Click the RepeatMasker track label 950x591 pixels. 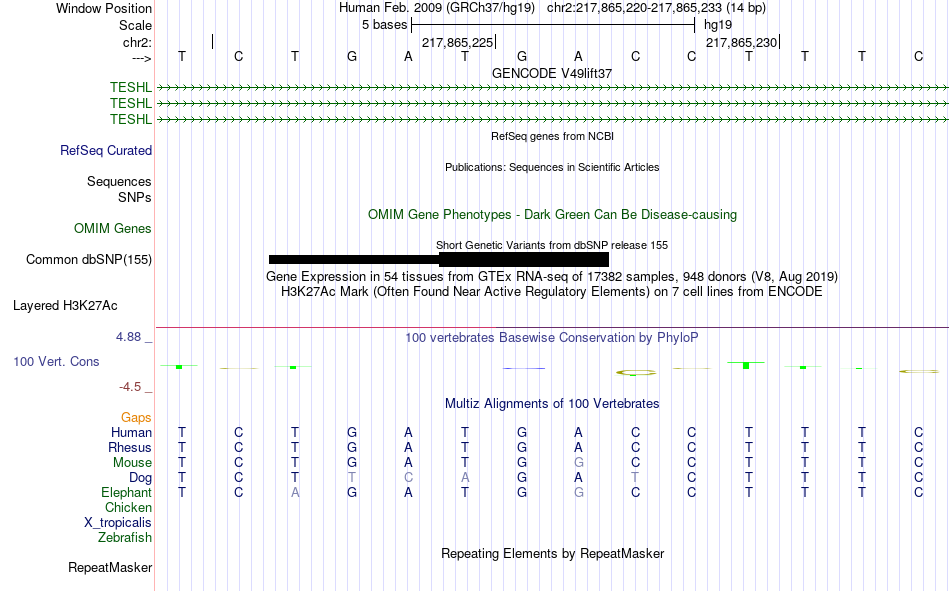coord(110,568)
